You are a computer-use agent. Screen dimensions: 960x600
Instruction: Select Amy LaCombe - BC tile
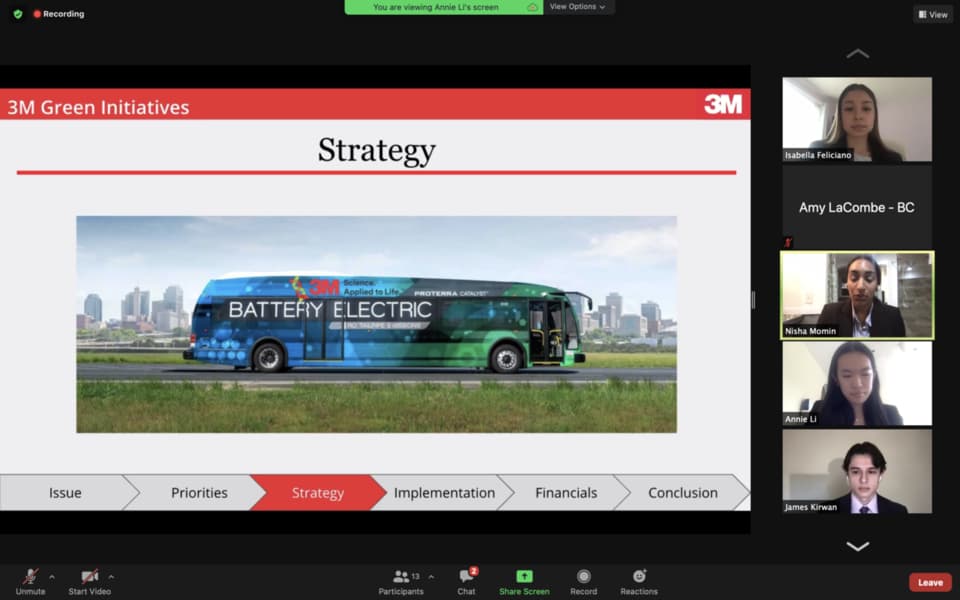point(857,208)
